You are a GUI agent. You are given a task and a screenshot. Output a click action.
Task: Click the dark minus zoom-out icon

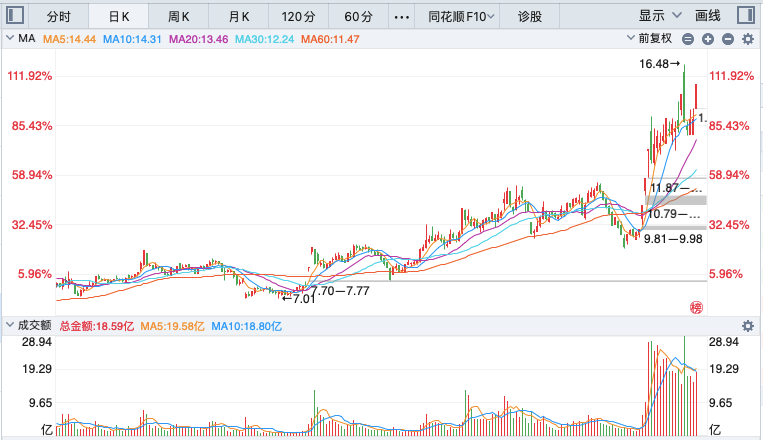(x=728, y=39)
